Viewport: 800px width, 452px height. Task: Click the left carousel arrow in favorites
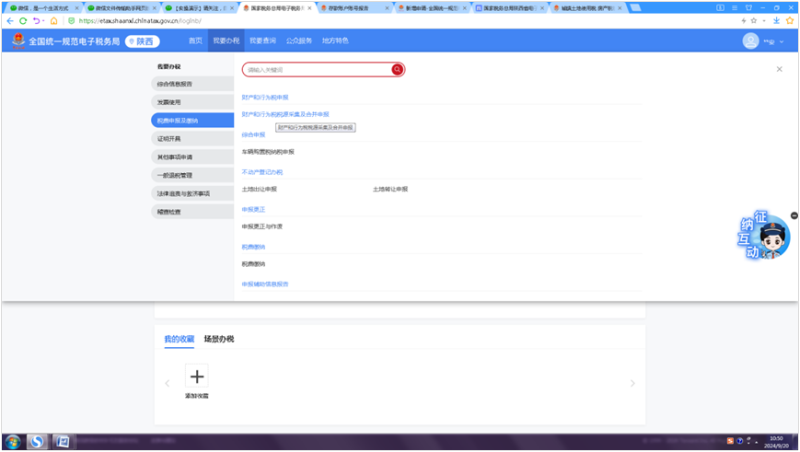tap(167, 383)
